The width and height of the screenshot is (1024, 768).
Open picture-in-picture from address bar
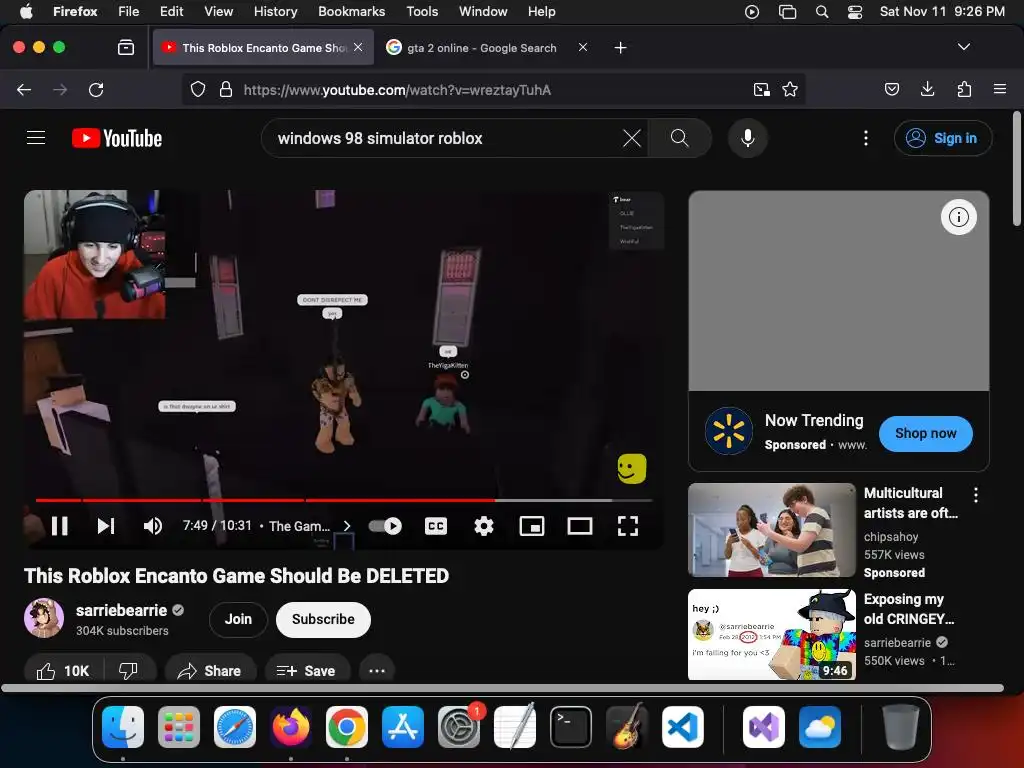(761, 89)
